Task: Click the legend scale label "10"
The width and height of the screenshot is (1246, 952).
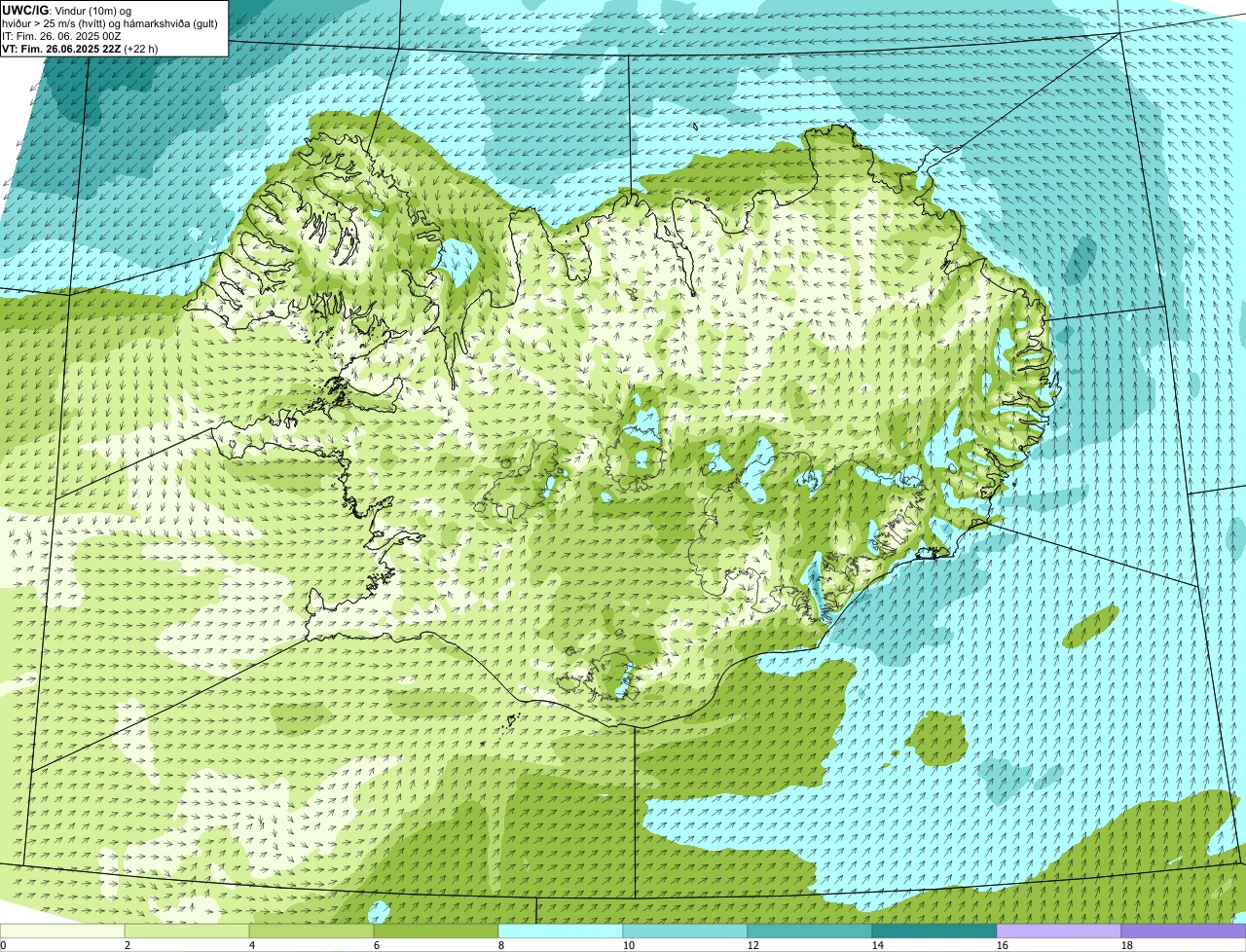Action: [629, 945]
